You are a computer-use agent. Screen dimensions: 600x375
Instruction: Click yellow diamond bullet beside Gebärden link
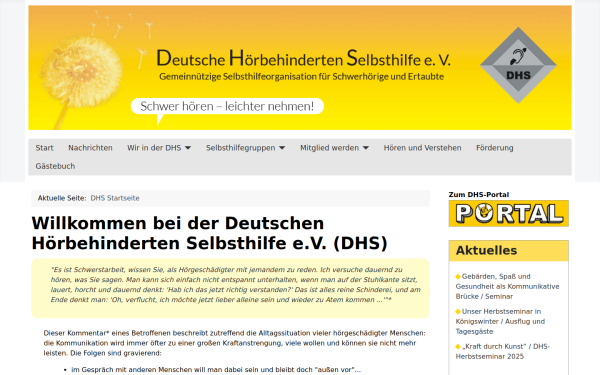click(x=458, y=276)
